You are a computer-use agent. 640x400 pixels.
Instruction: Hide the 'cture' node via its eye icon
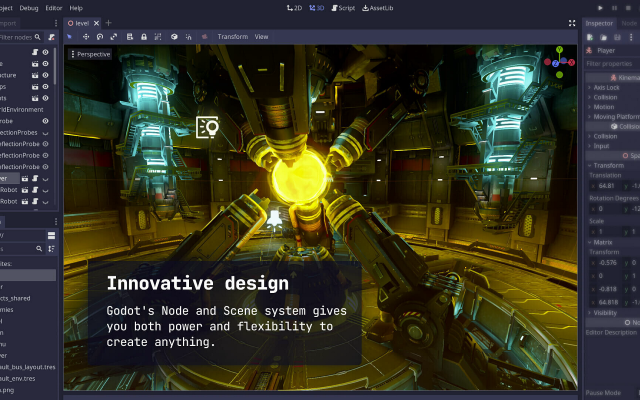coord(45,75)
